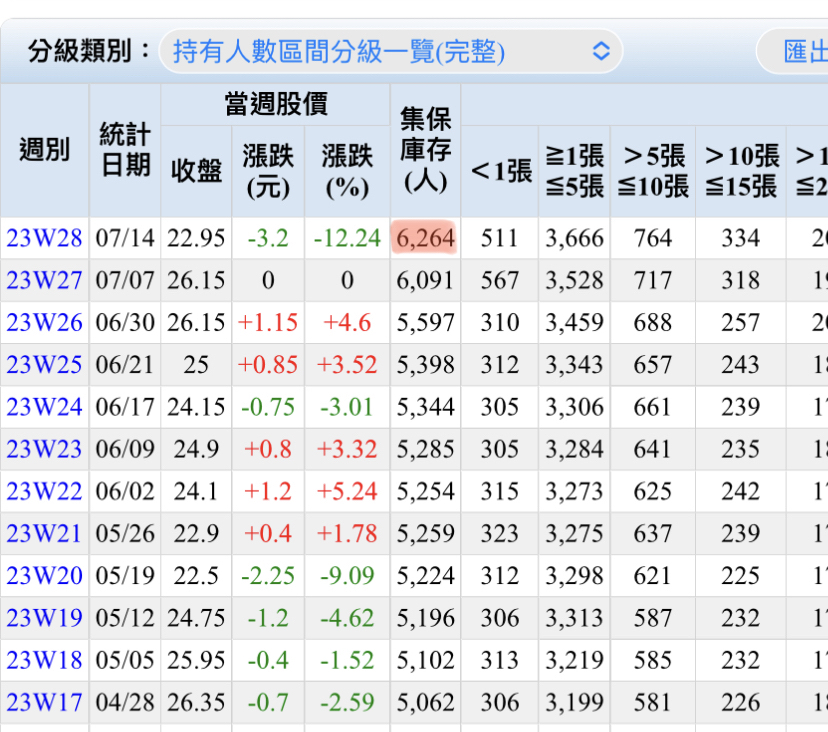
Task: Select percent change -12.24
Action: tap(347, 238)
